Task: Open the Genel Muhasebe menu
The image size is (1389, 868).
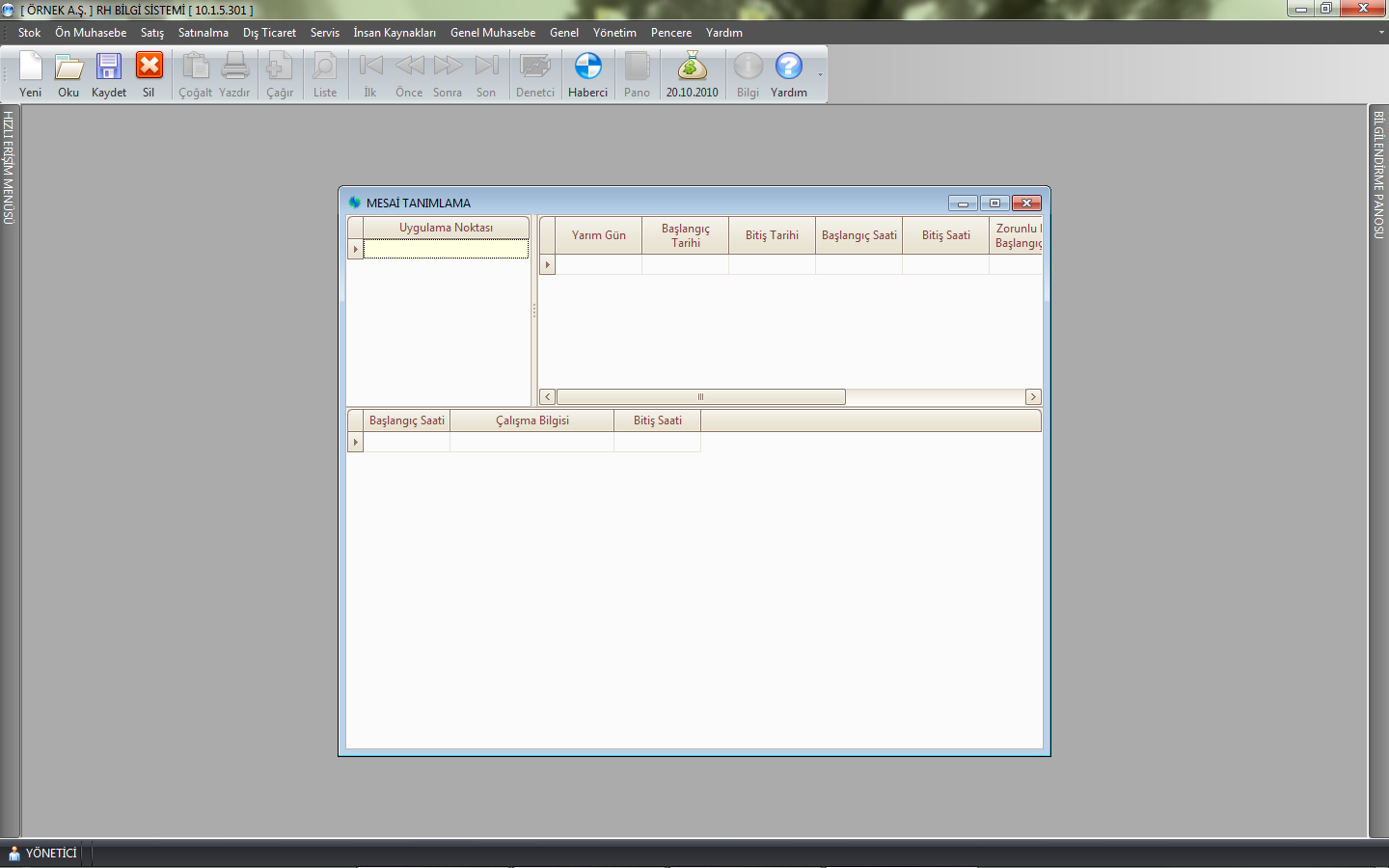Action: (492, 33)
